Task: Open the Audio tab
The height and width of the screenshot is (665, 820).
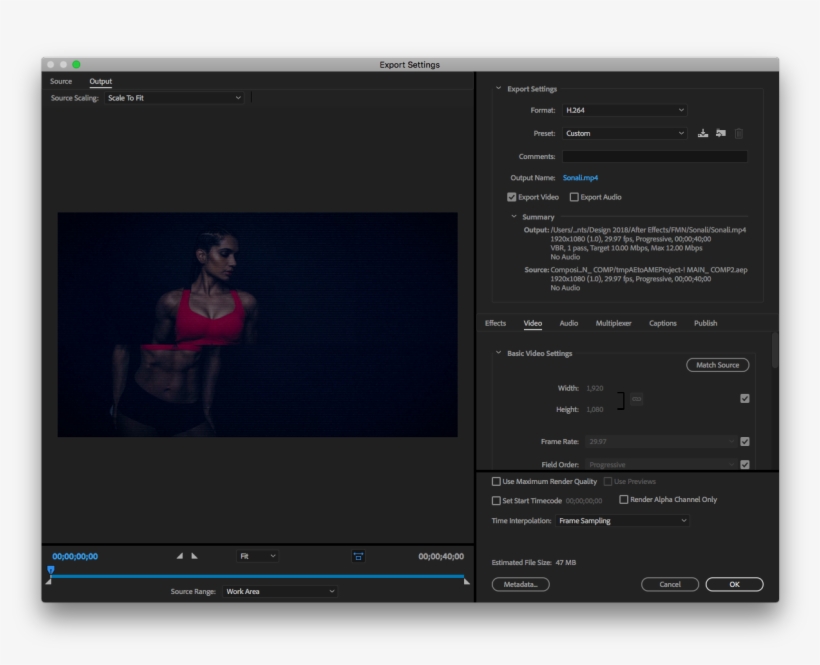Action: (568, 323)
